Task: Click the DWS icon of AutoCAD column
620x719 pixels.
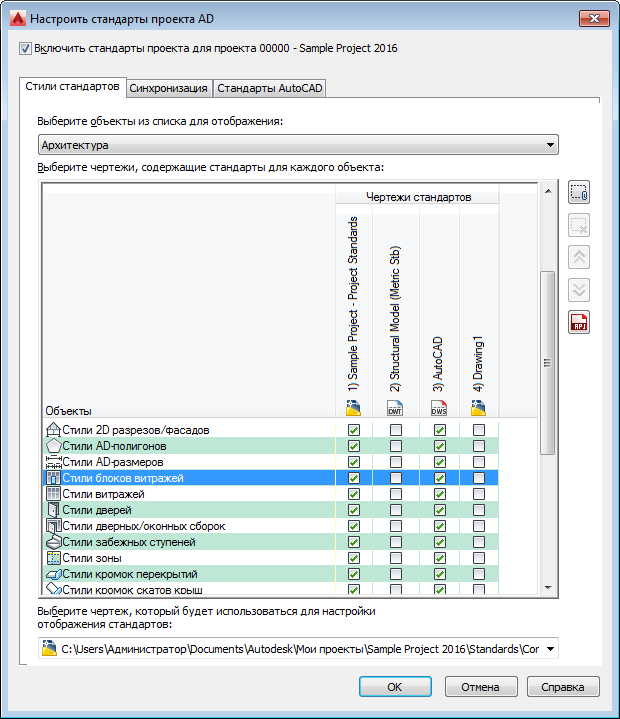Action: [439, 408]
